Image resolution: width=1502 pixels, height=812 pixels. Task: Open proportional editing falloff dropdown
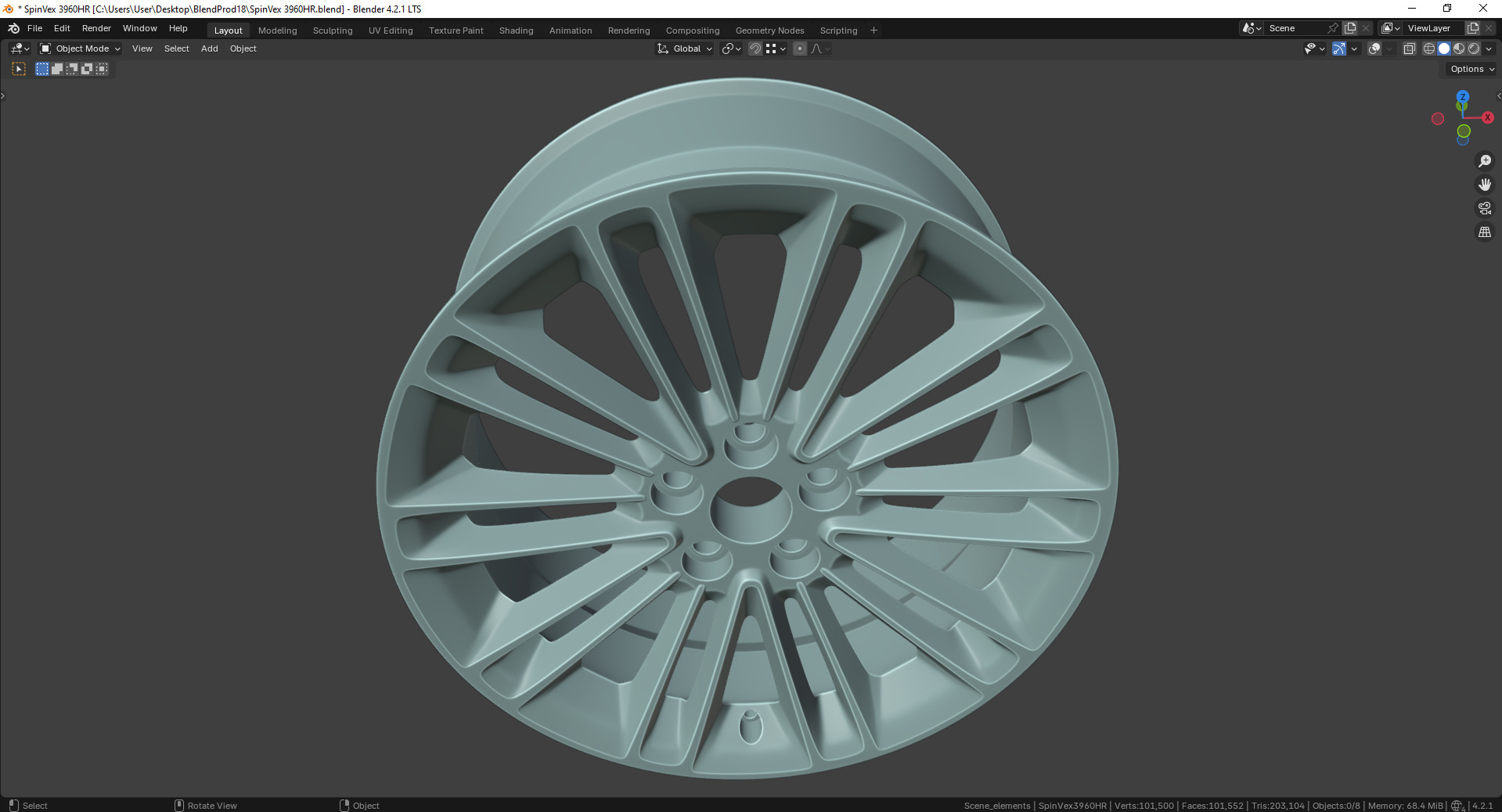820,49
